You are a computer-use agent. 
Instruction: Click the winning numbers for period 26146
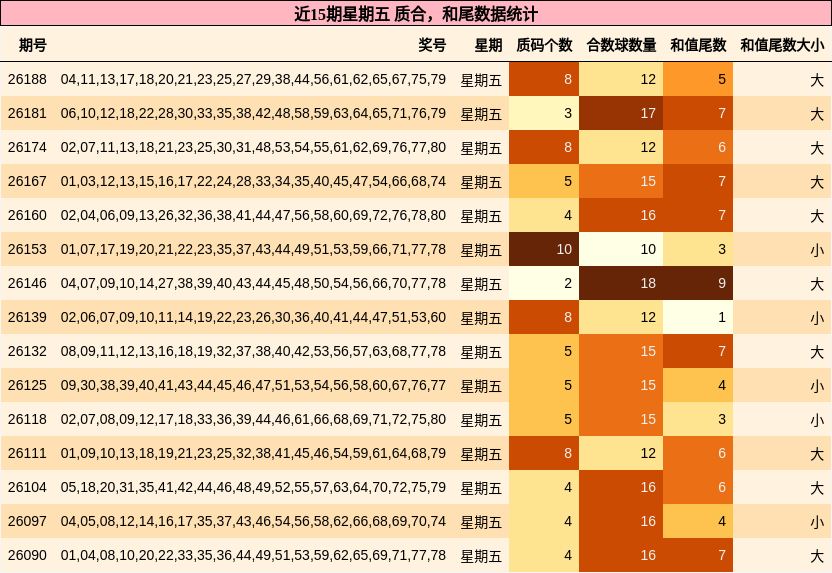[x=253, y=283]
